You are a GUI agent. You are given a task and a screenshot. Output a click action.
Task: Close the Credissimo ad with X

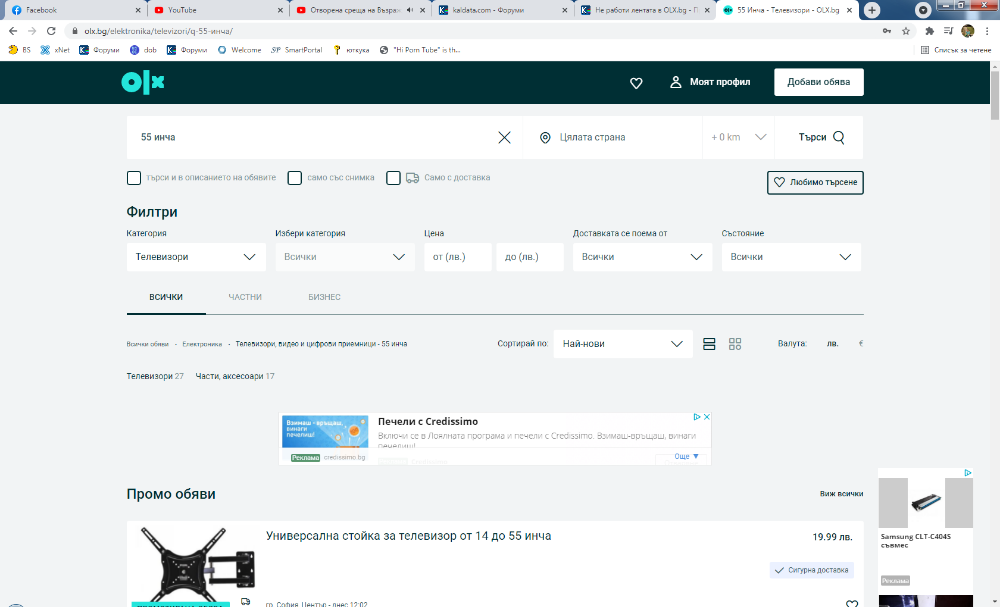coord(707,417)
